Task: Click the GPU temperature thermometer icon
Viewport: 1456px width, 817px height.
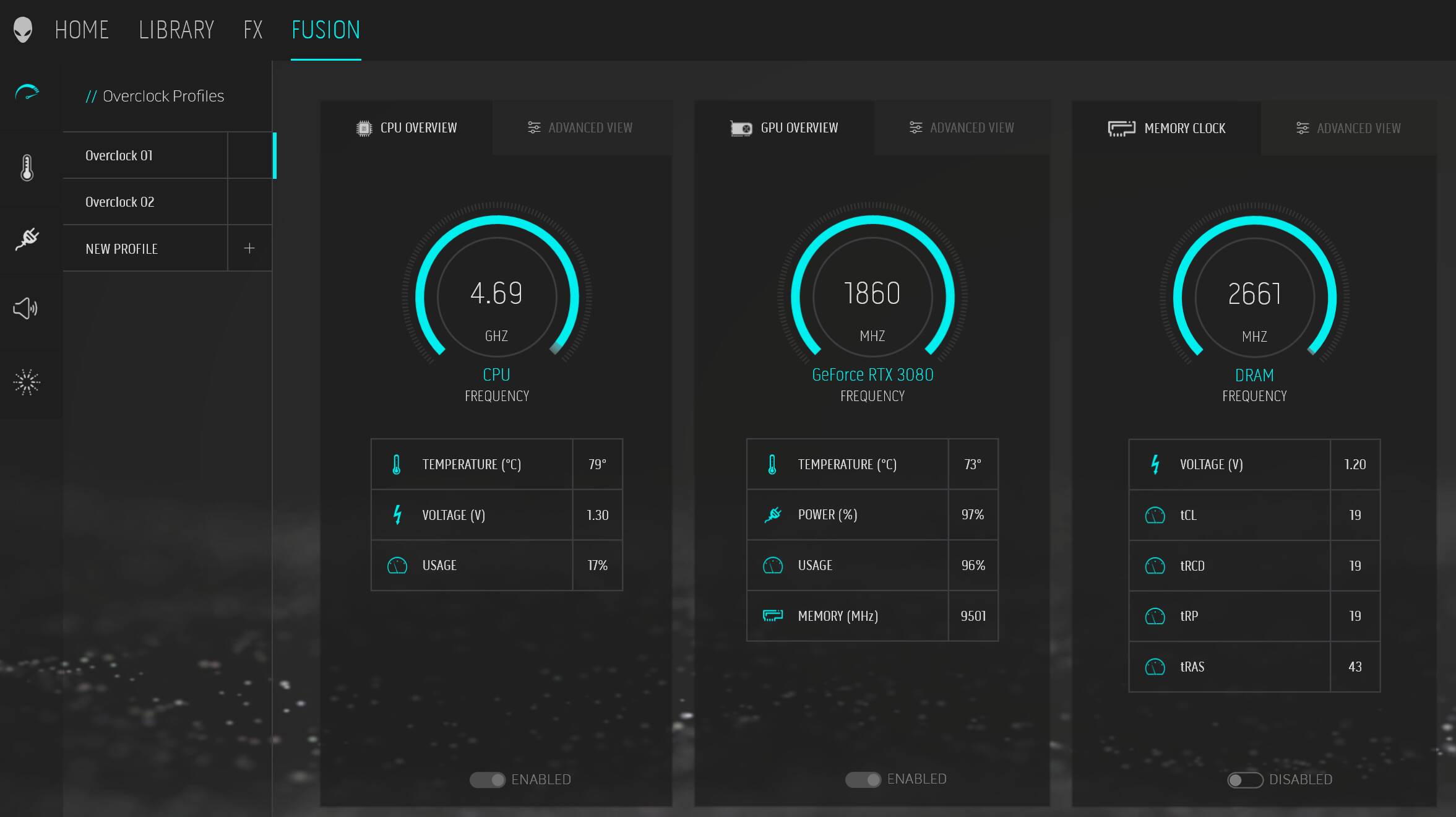Action: (x=772, y=464)
